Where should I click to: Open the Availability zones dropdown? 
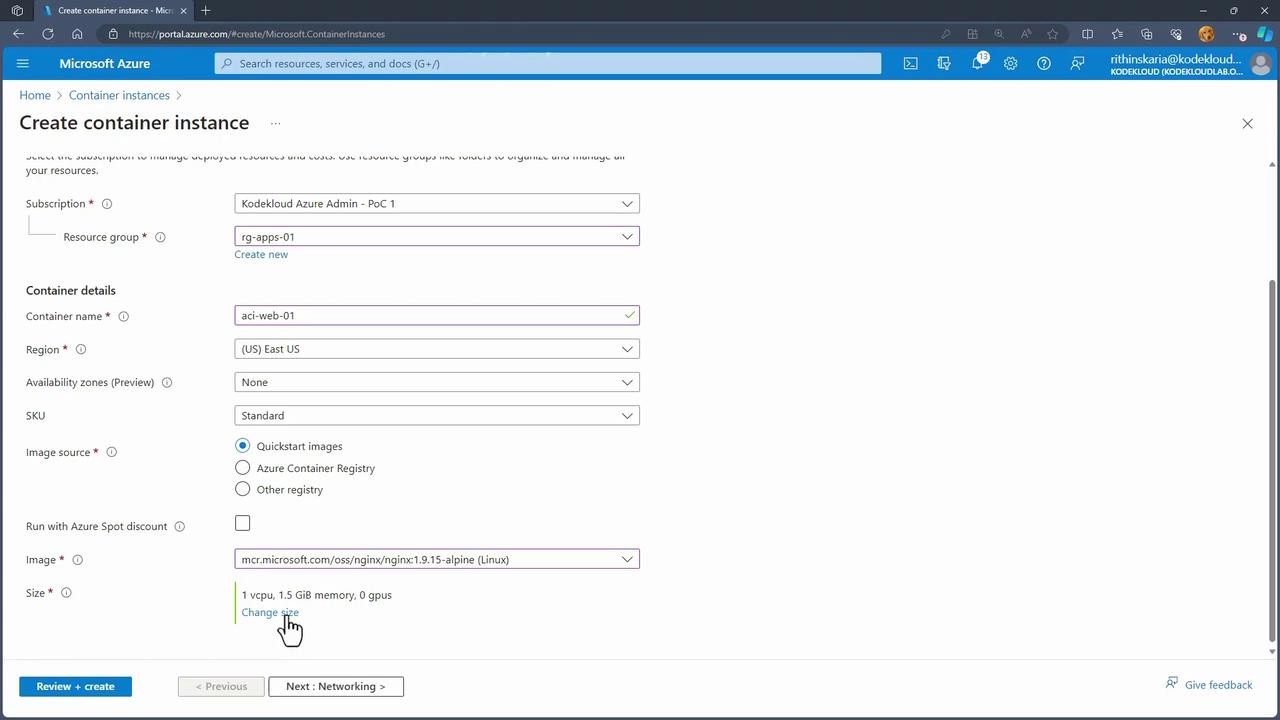pyautogui.click(x=437, y=382)
